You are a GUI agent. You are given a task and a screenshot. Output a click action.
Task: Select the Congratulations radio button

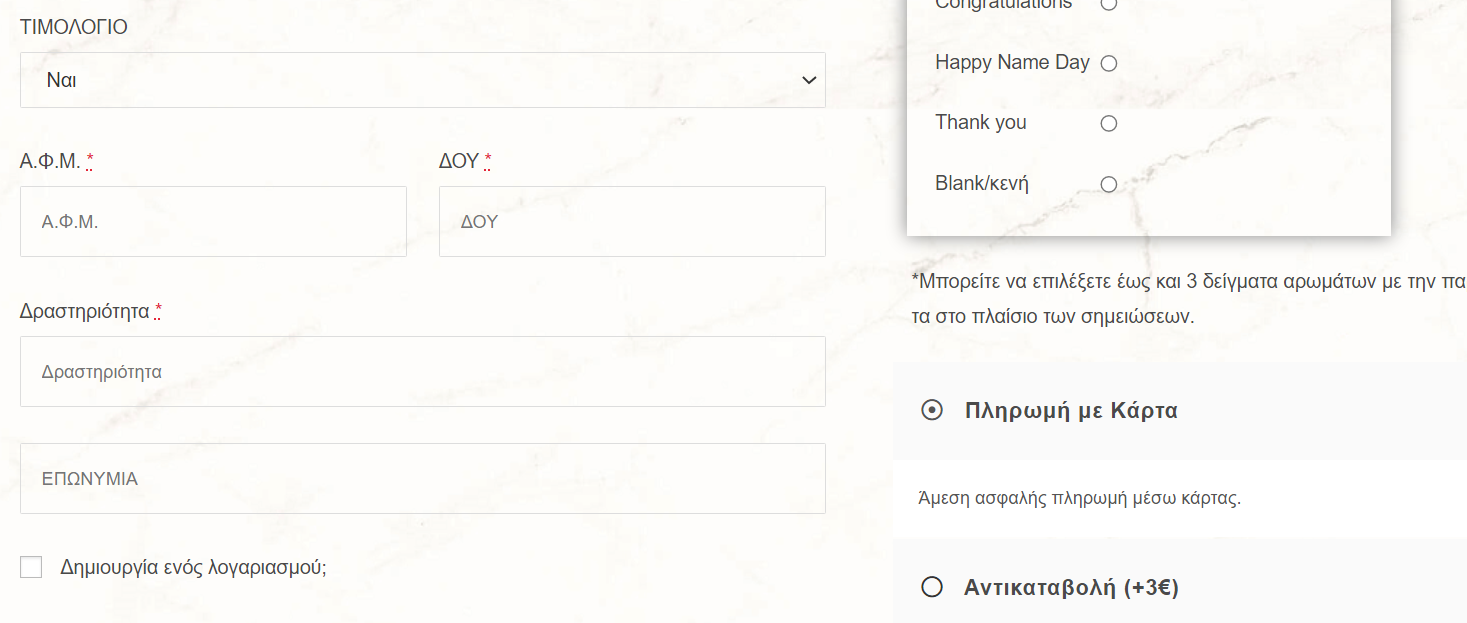coord(1108,4)
